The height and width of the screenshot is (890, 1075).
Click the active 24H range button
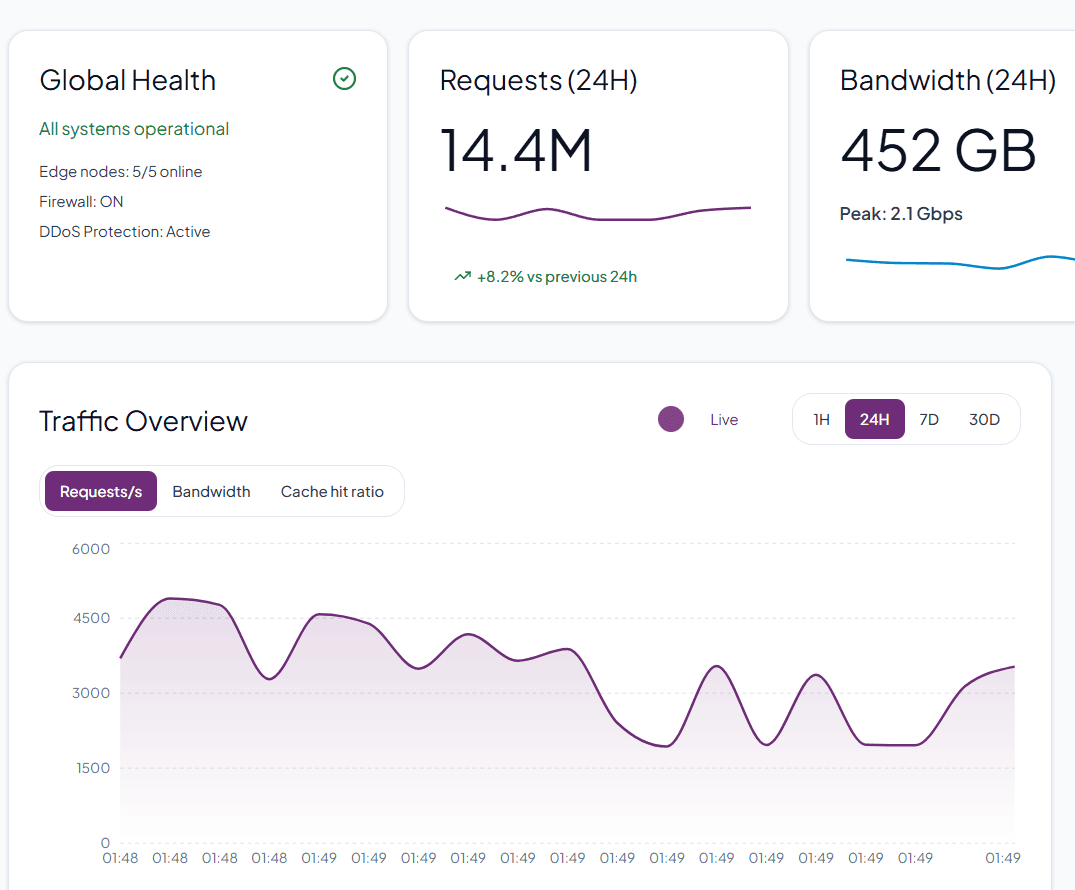874,419
